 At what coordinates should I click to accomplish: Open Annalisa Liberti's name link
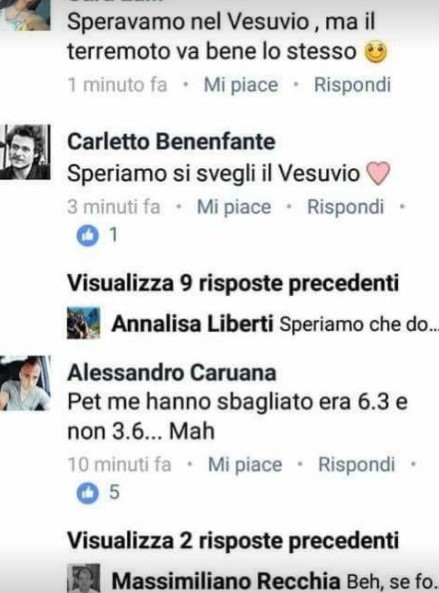point(192,324)
